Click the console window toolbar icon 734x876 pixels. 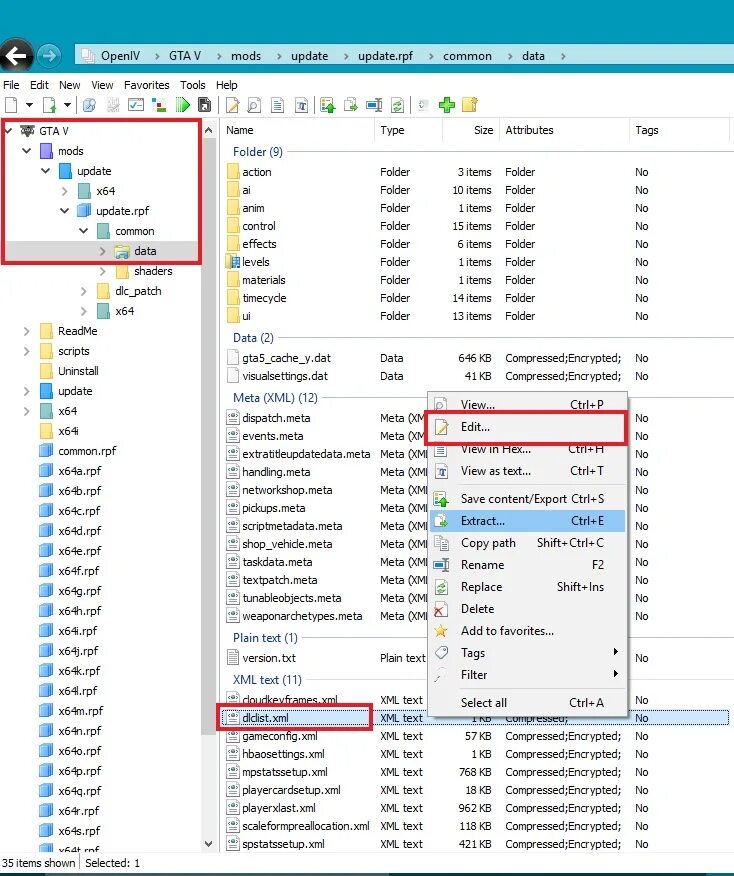pyautogui.click(x=136, y=104)
